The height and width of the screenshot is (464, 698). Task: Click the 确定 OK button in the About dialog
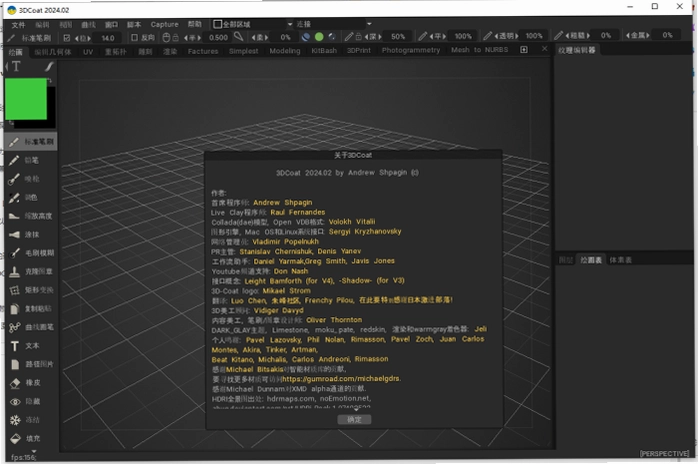354,419
